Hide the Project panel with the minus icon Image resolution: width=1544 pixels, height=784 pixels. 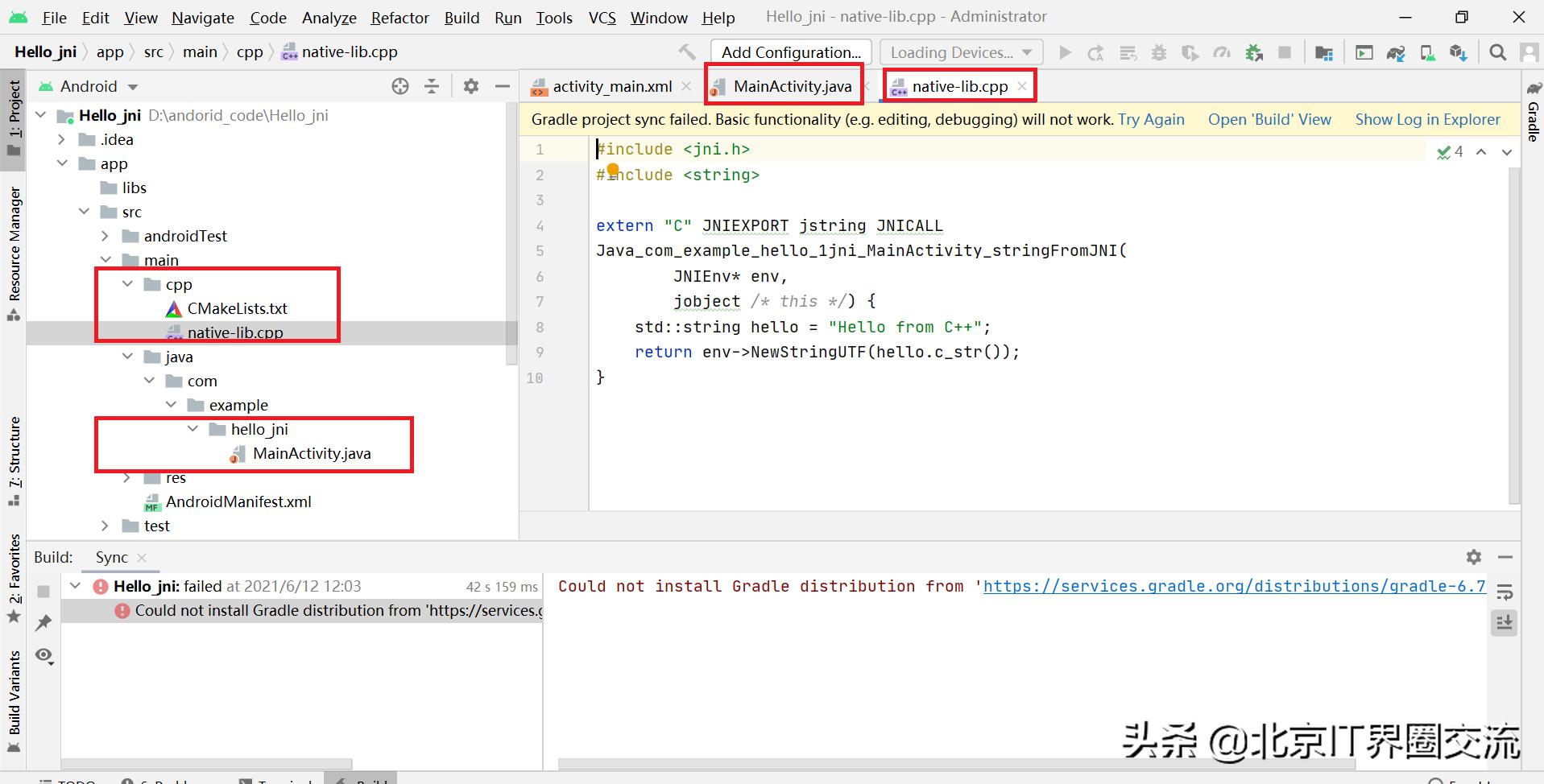point(503,86)
